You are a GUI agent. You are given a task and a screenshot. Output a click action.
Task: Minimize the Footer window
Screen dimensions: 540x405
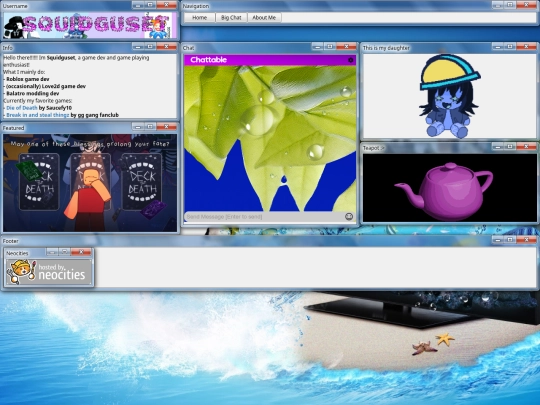[x=498, y=240]
